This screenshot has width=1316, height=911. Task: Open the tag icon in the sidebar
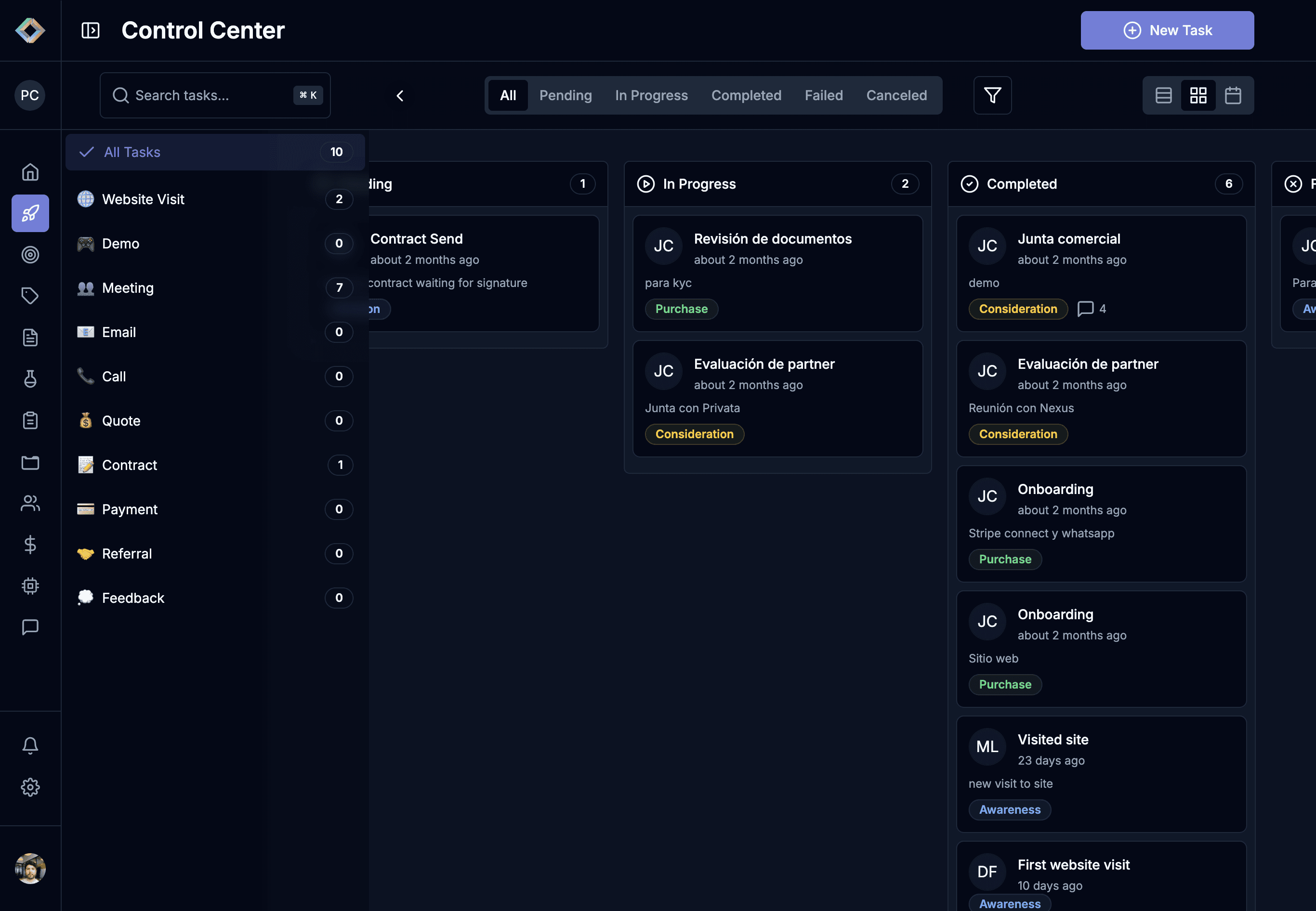30,296
